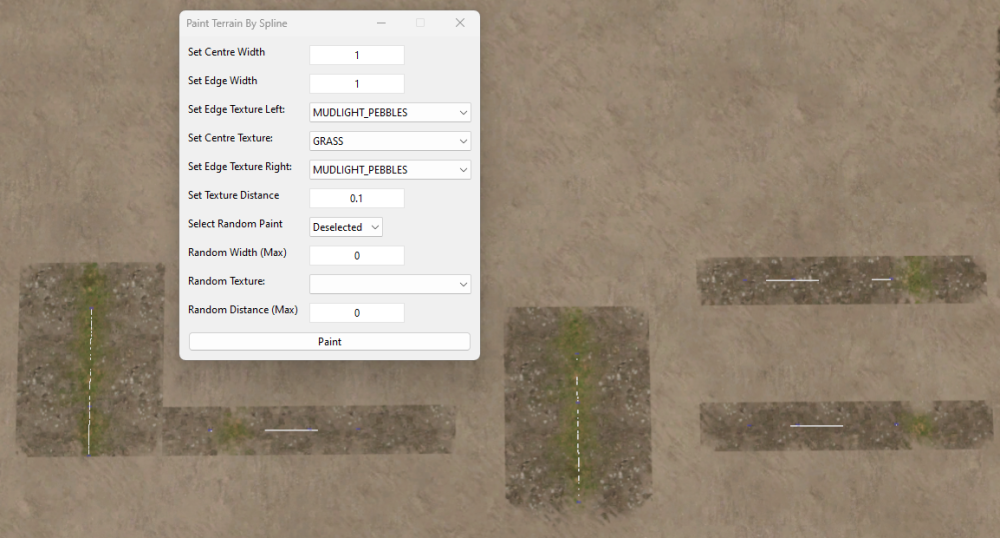1000x538 pixels.
Task: Click the Set Edge Width input field
Action: pos(357,84)
